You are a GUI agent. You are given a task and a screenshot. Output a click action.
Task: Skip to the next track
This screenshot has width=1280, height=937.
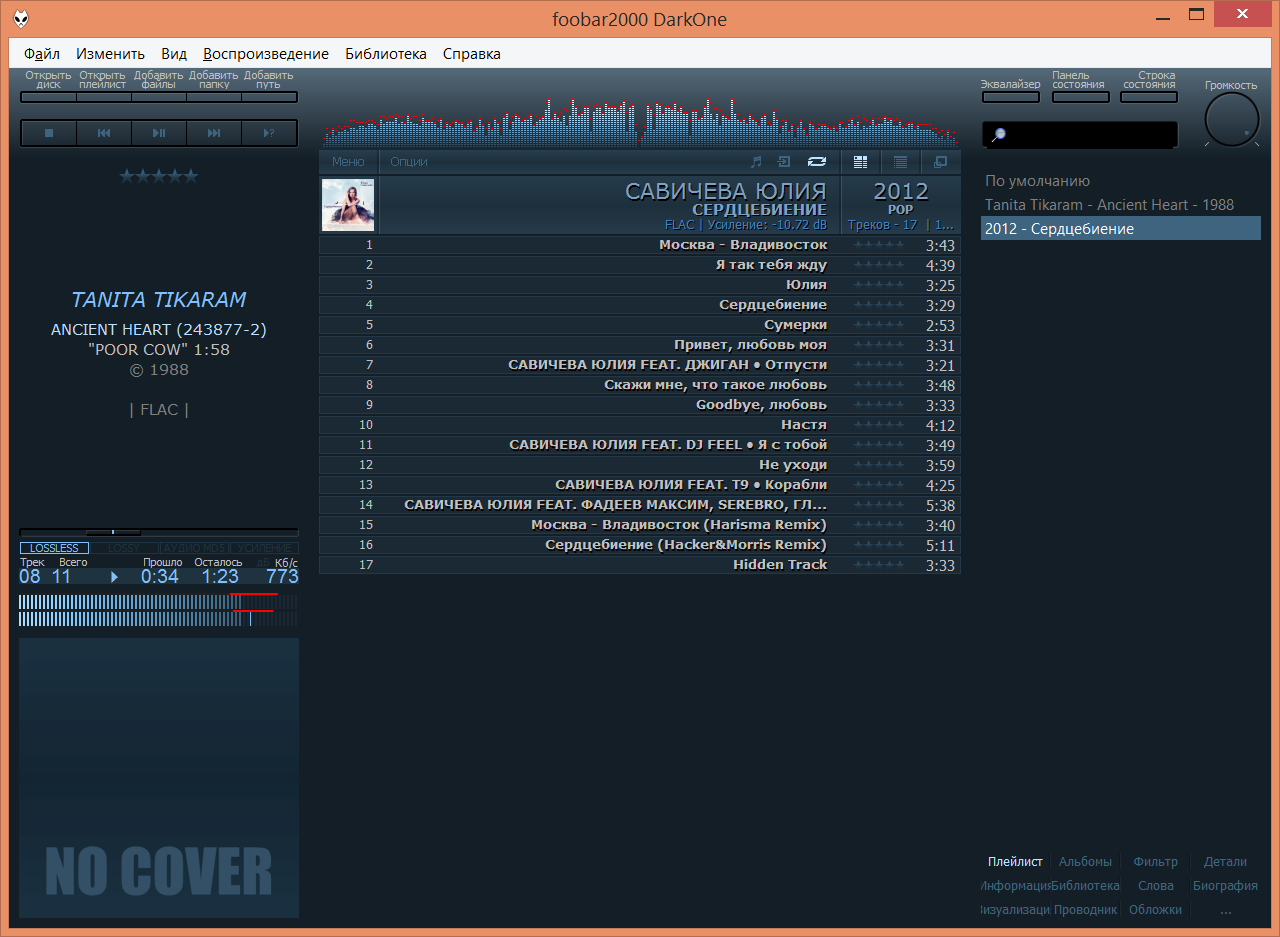click(214, 133)
